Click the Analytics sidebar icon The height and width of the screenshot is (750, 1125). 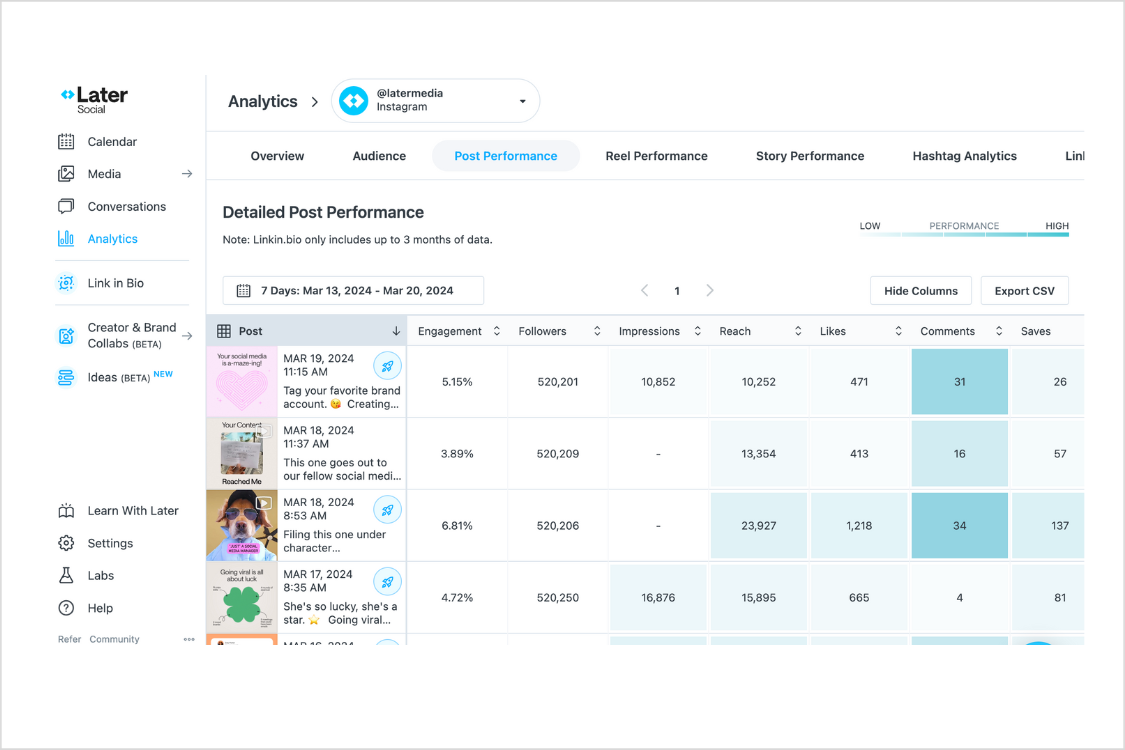66,238
